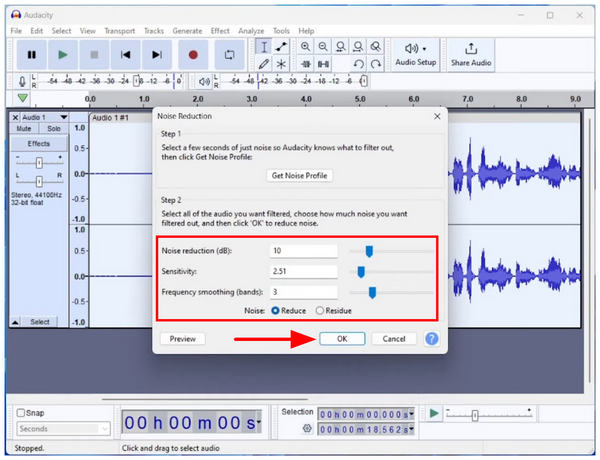Confirm Noise Reduction with OK

[342, 339]
